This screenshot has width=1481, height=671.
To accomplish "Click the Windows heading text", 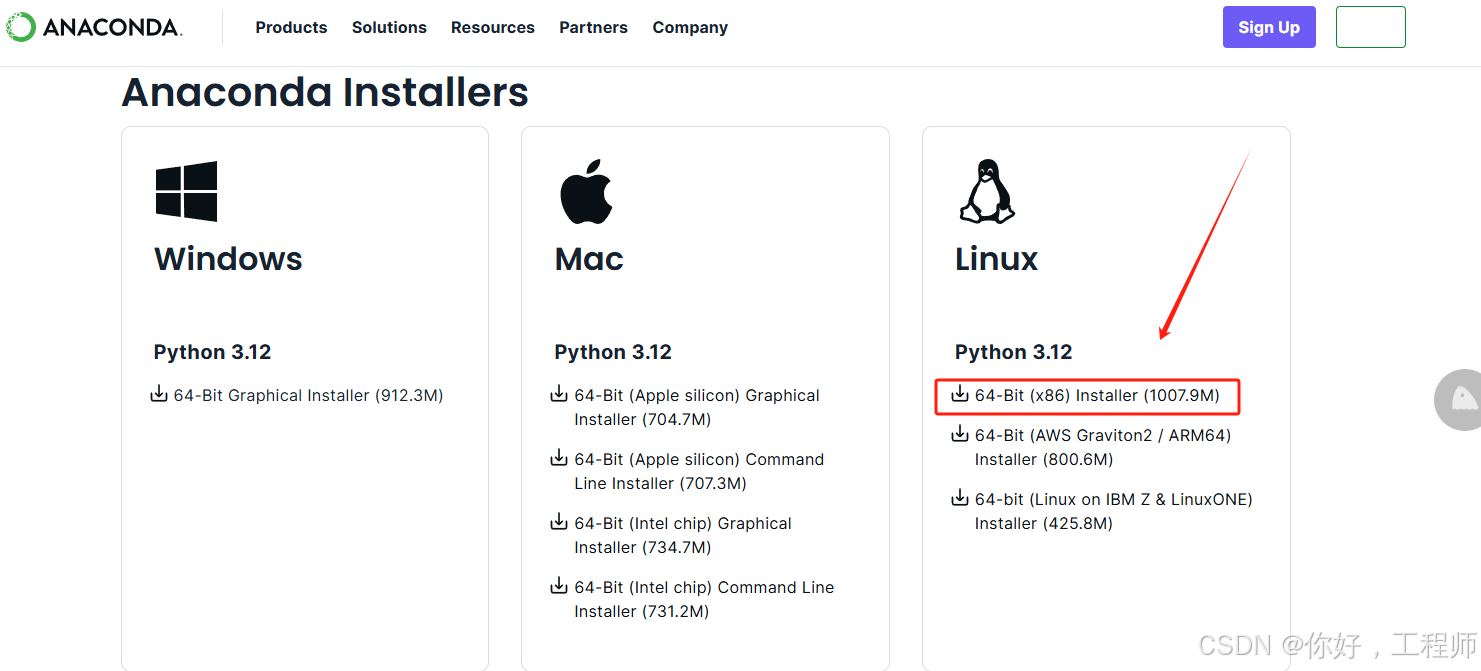I will [228, 259].
